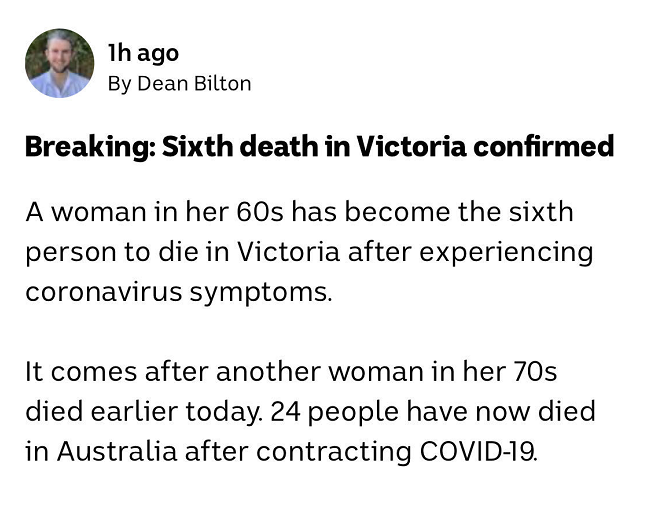Click the '1h ago' timestamp
The image size is (646, 507).
(143, 53)
